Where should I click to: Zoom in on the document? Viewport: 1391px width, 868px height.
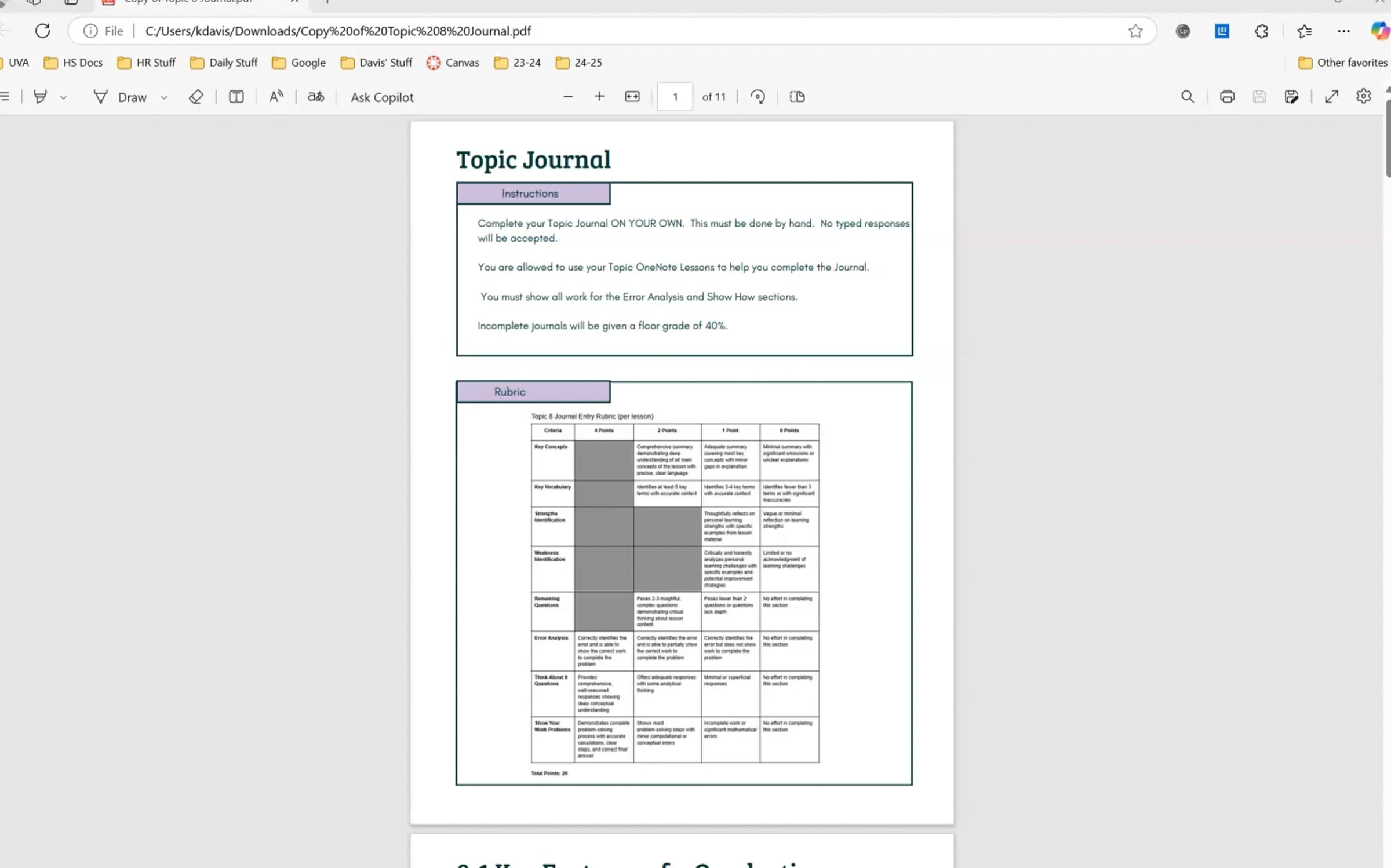coord(599,97)
